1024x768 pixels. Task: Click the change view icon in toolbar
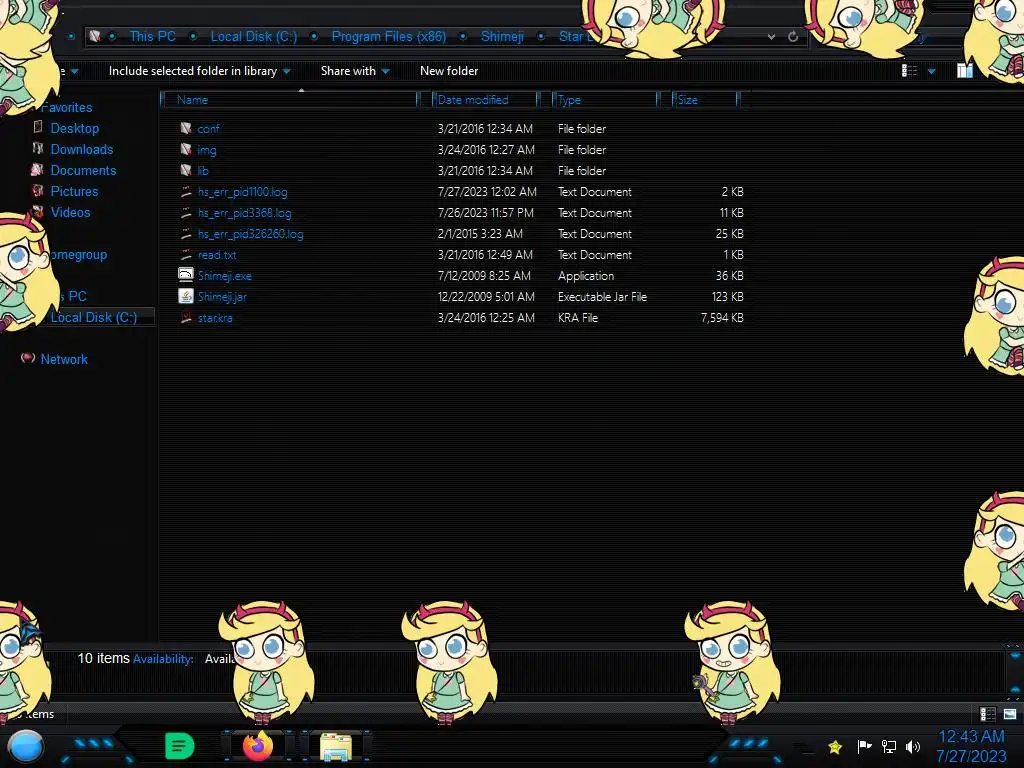point(909,71)
